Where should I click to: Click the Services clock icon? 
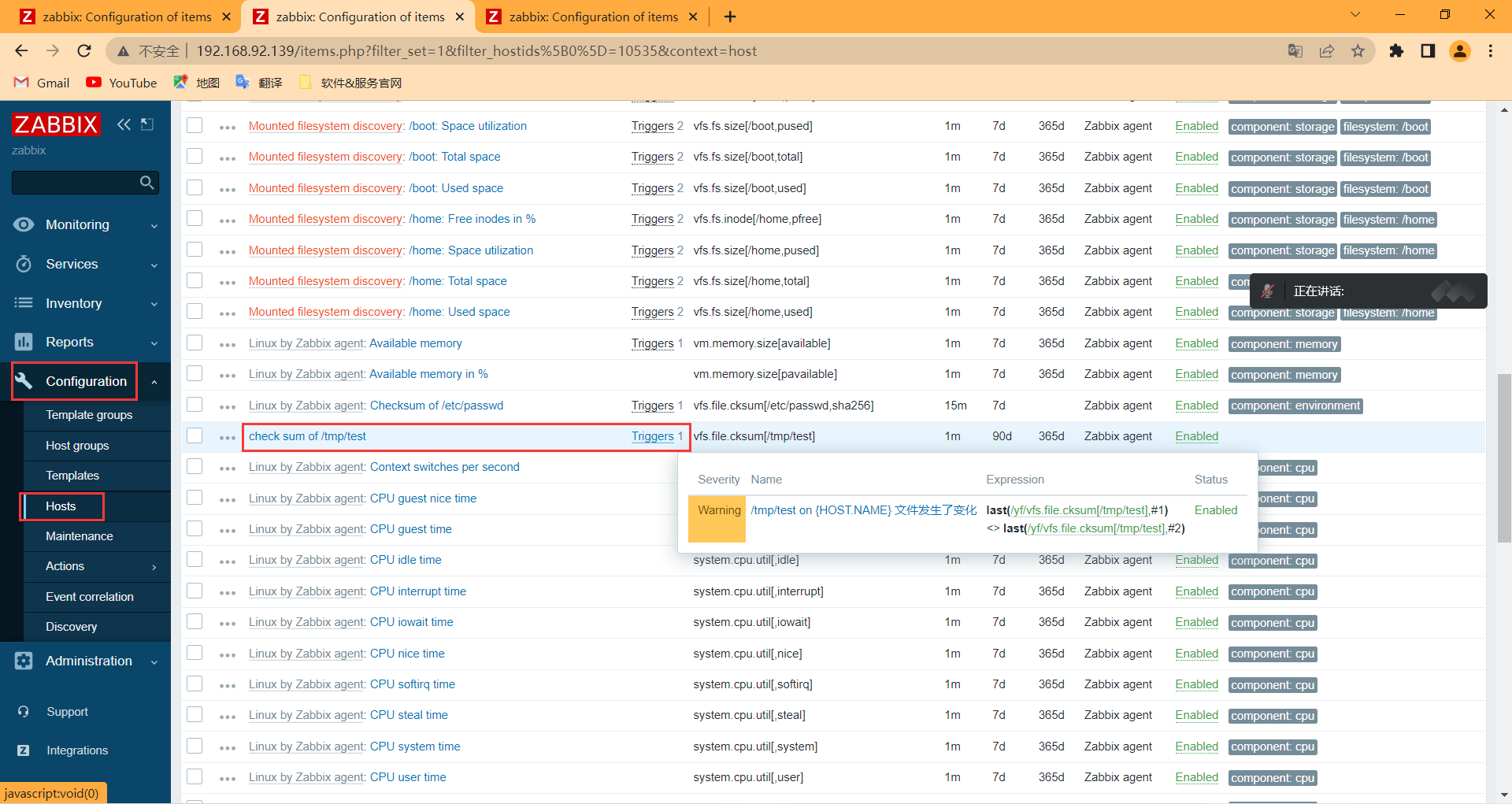[x=24, y=264]
